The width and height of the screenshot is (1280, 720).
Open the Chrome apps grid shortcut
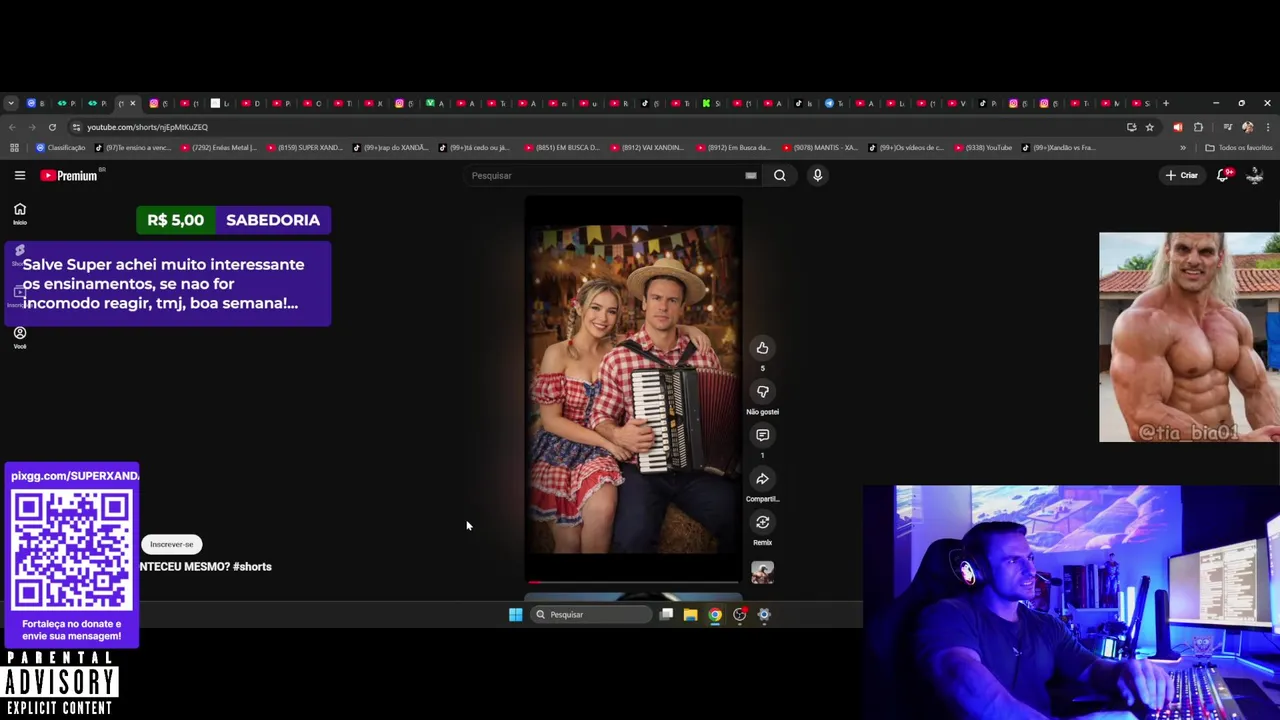pyautogui.click(x=14, y=148)
